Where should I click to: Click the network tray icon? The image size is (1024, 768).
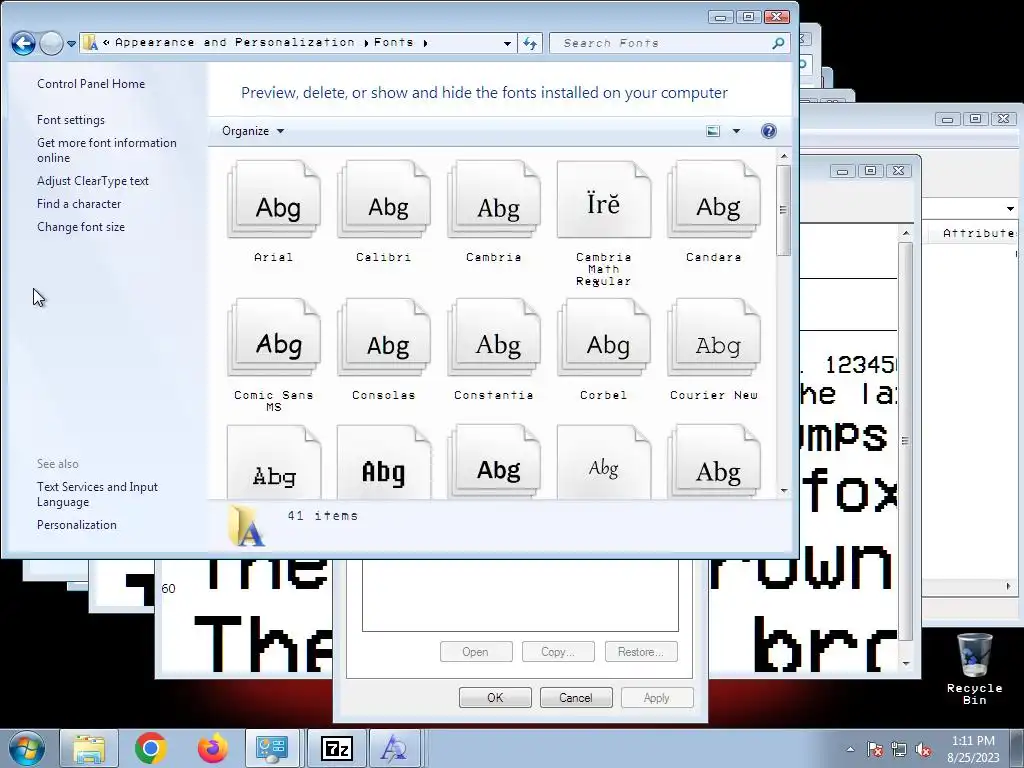point(899,749)
